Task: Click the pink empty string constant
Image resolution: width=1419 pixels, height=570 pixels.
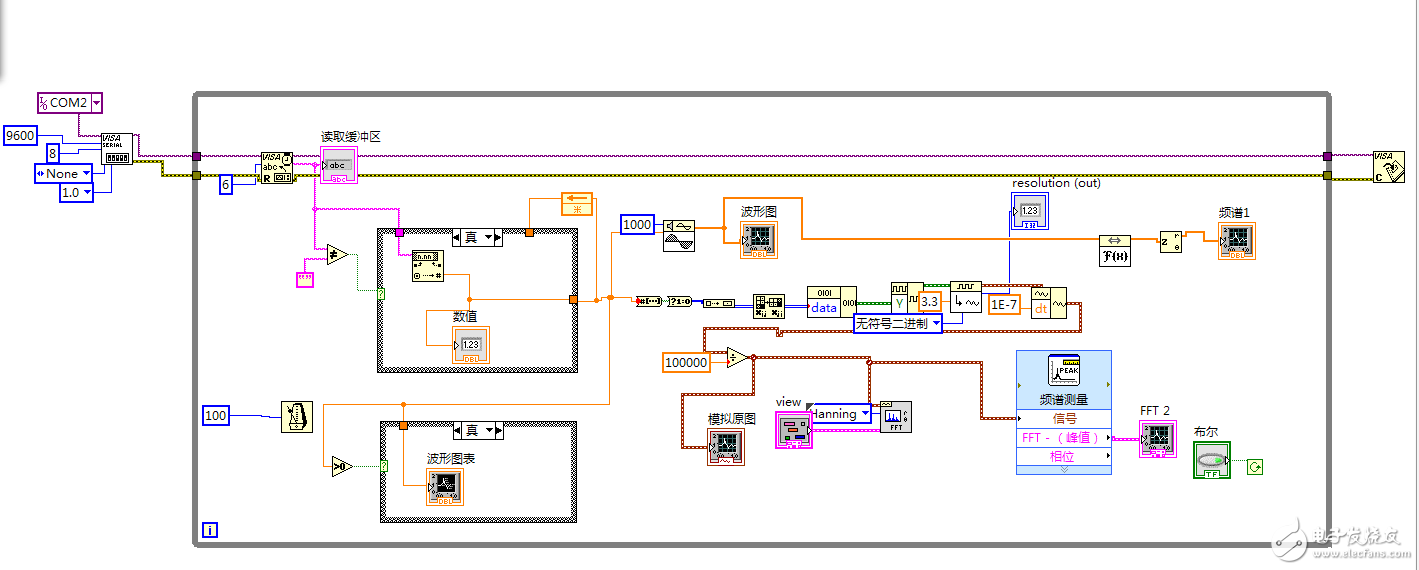Action: point(305,279)
